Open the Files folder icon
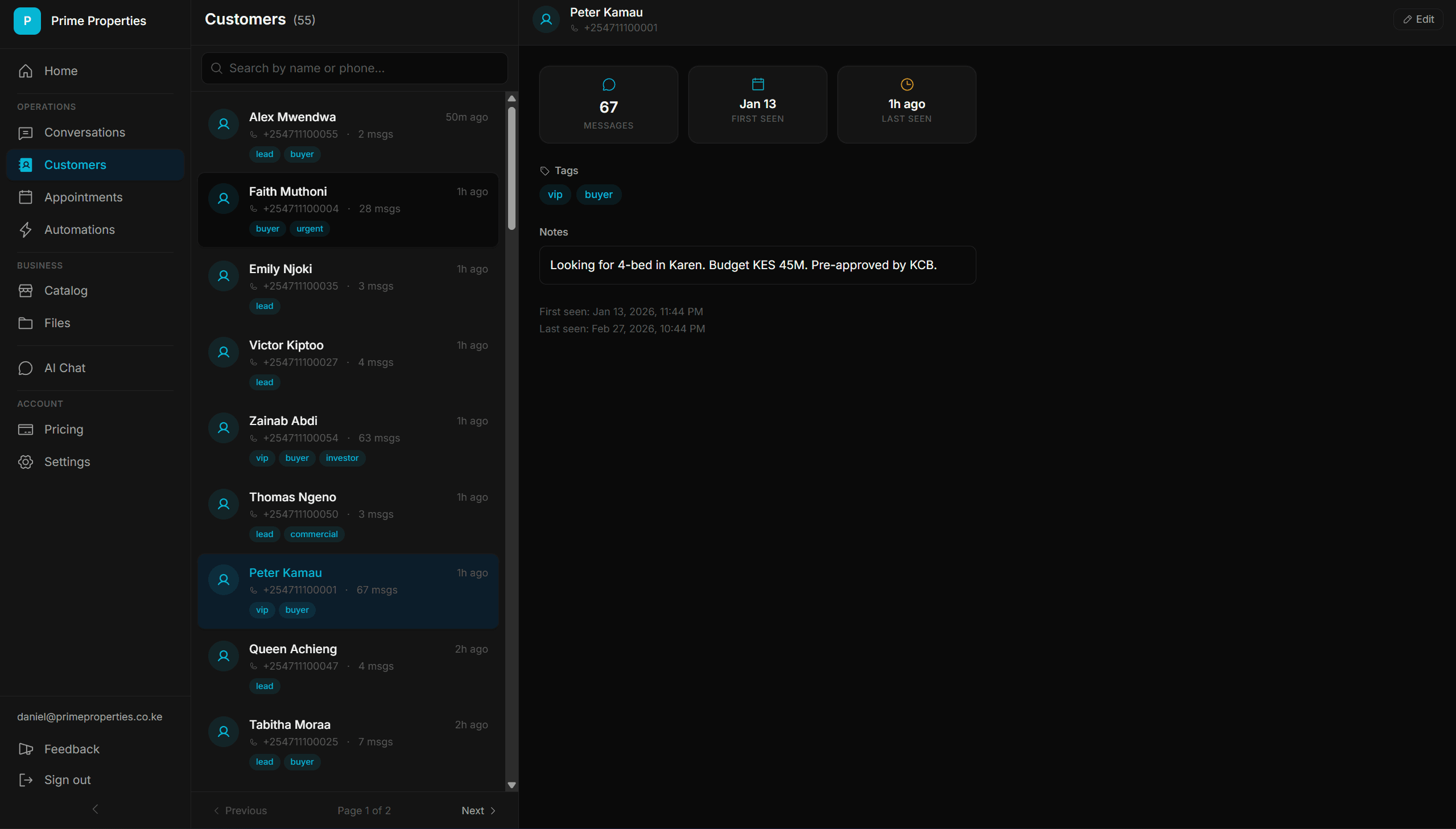This screenshot has width=1456, height=829. pyautogui.click(x=26, y=323)
